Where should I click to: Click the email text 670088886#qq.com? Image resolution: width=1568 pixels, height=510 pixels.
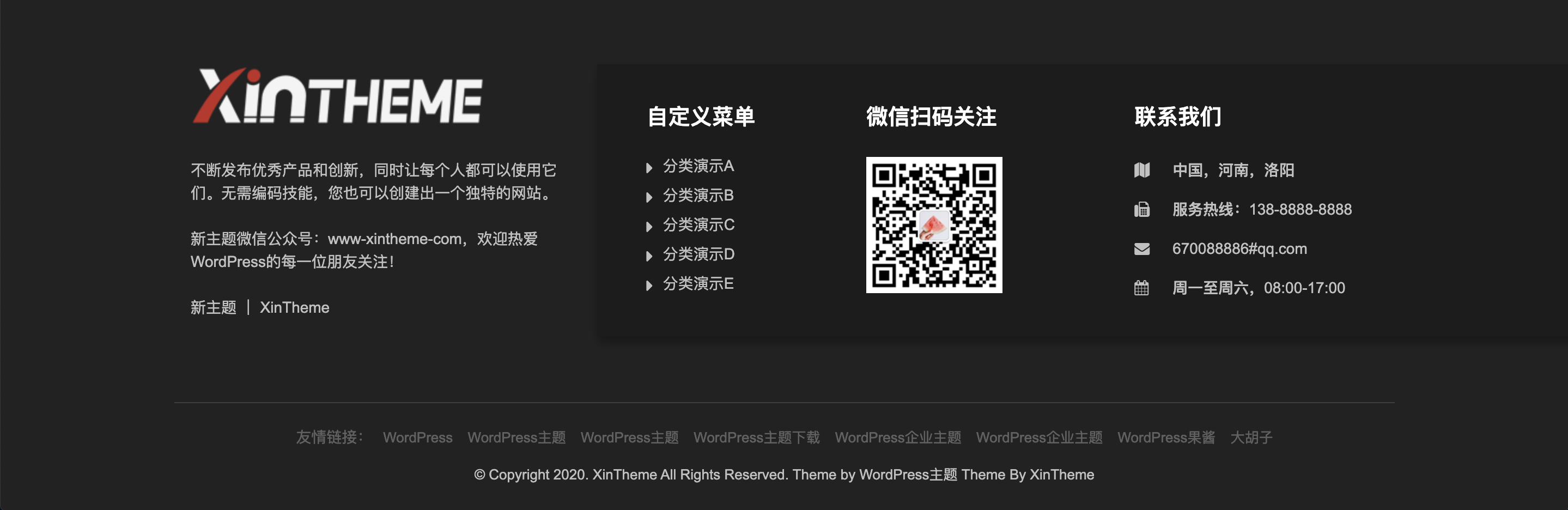click(1240, 249)
